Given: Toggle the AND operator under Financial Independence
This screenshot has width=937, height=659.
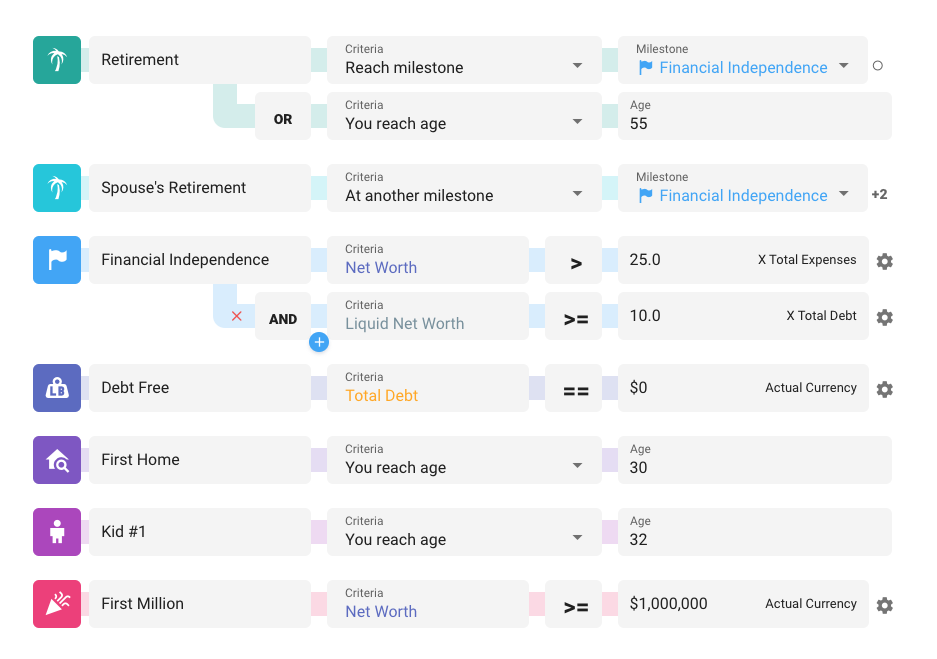Looking at the screenshot, I should pyautogui.click(x=282, y=318).
